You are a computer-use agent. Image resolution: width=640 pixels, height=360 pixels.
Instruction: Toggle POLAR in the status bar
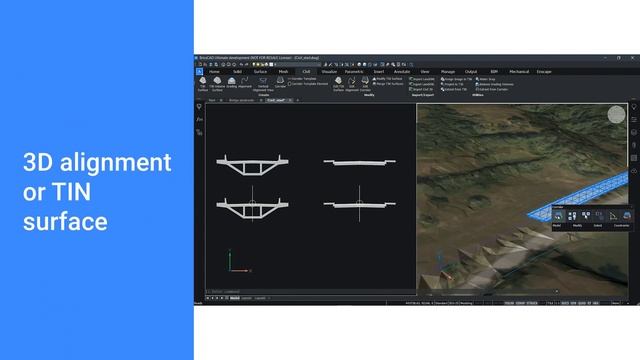tap(509, 303)
